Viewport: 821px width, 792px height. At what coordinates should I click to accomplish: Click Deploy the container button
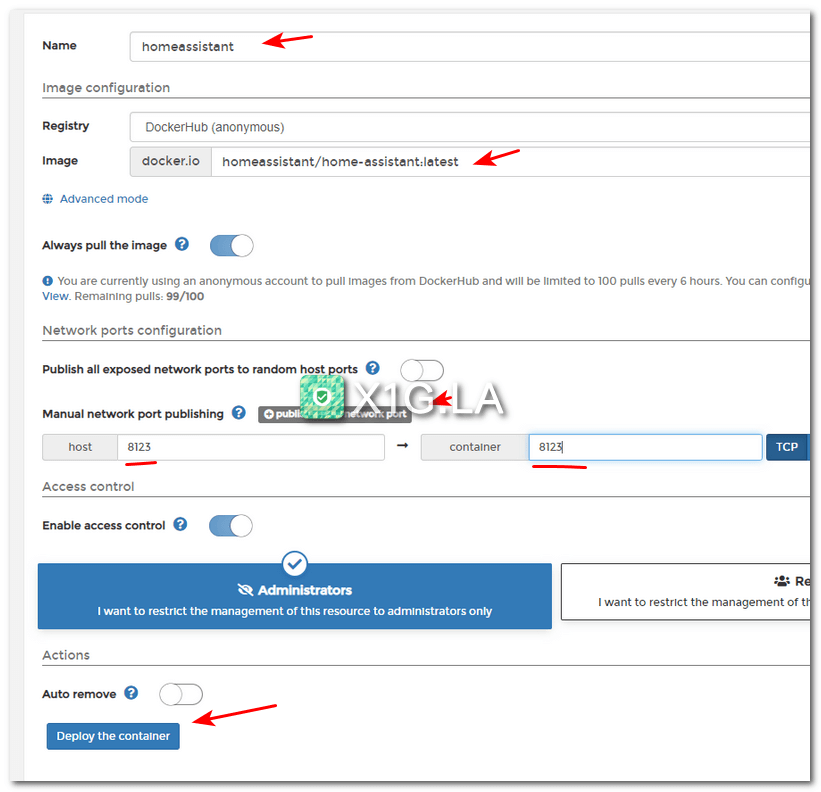(x=113, y=736)
